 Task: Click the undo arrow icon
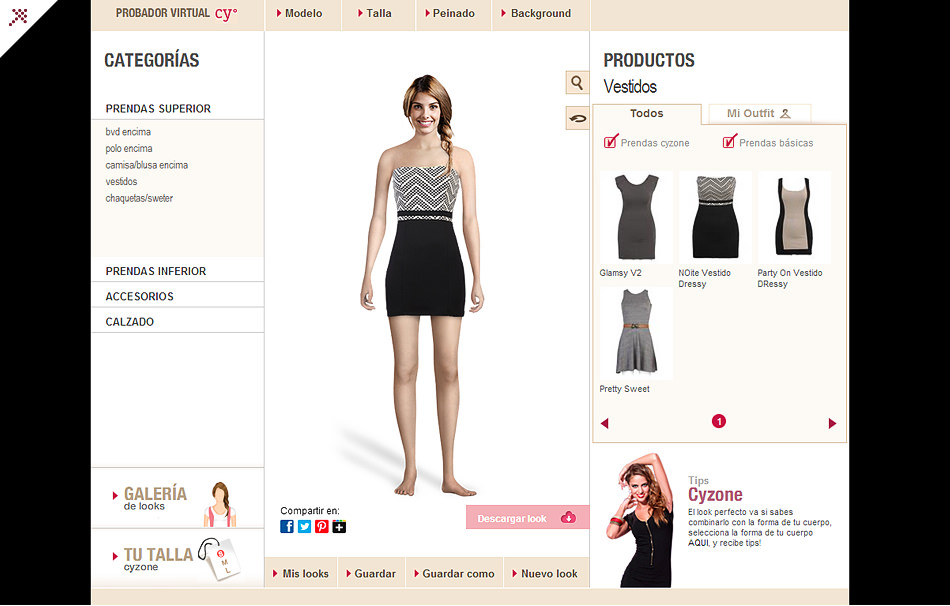[x=577, y=119]
